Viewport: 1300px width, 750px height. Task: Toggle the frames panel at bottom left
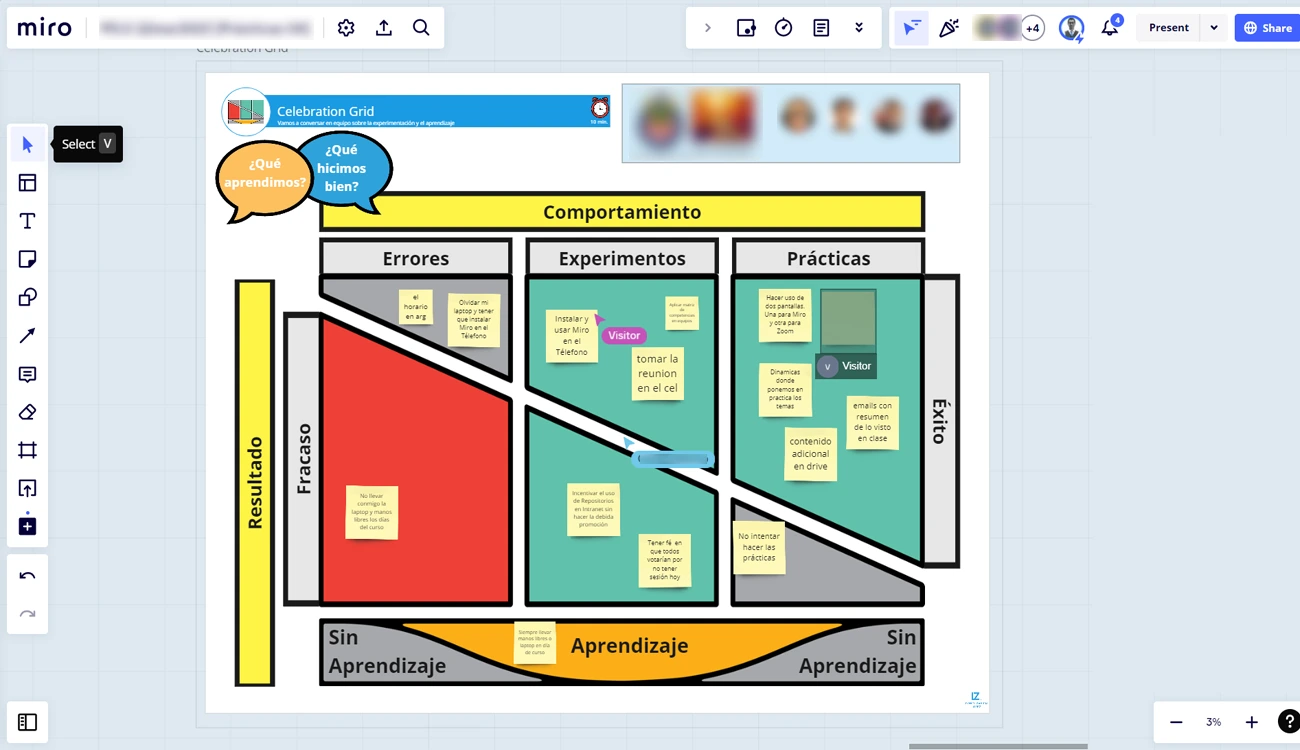(27, 722)
